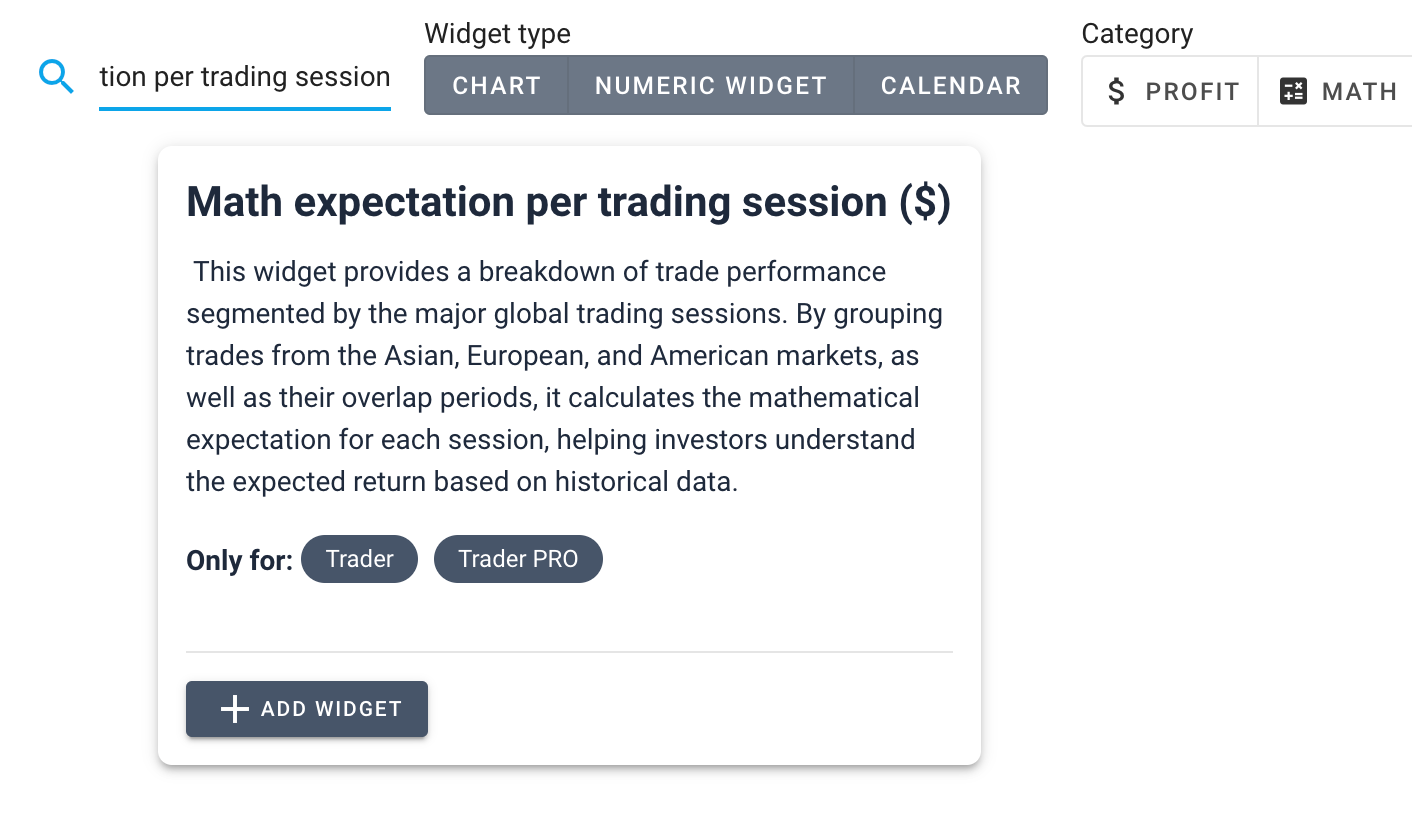This screenshot has height=832, width=1412.
Task: Click the Category label
Action: coord(1137,34)
